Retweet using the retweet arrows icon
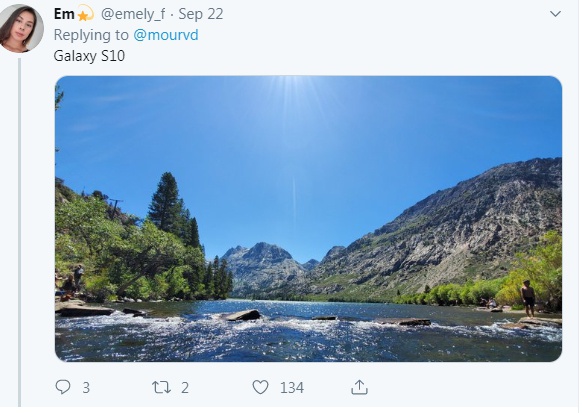The height and width of the screenshot is (413, 582). click(x=161, y=388)
